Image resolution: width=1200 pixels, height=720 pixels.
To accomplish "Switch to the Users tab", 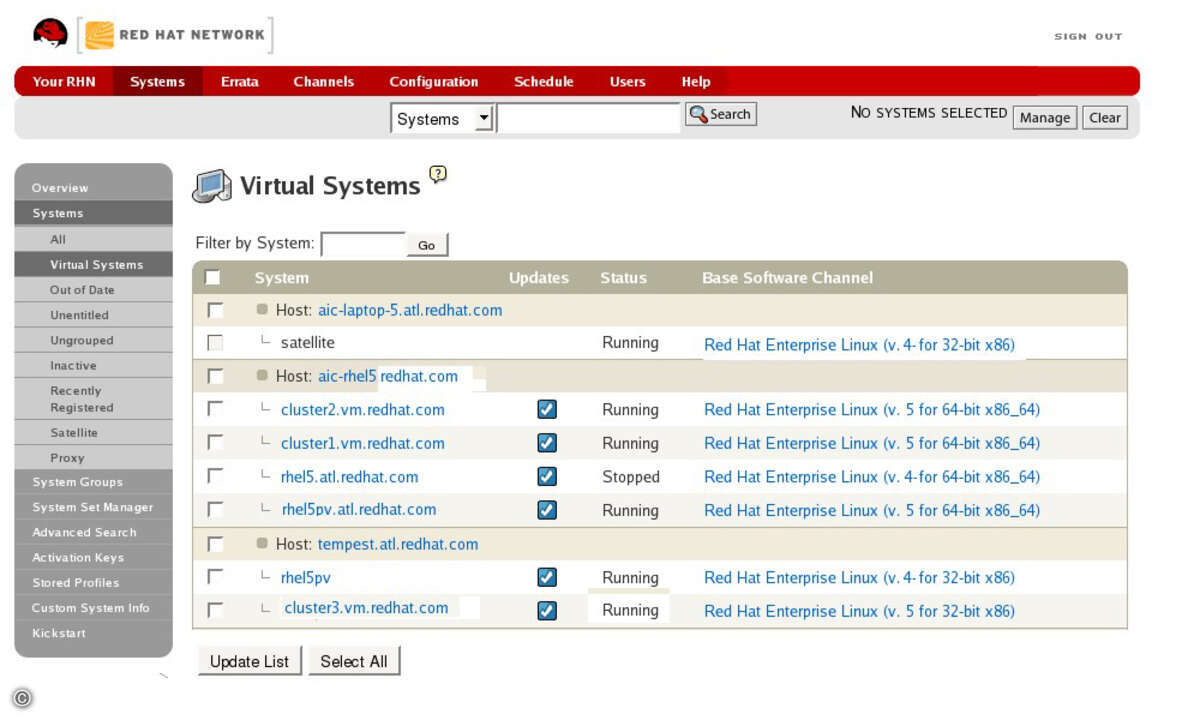I will pos(628,82).
